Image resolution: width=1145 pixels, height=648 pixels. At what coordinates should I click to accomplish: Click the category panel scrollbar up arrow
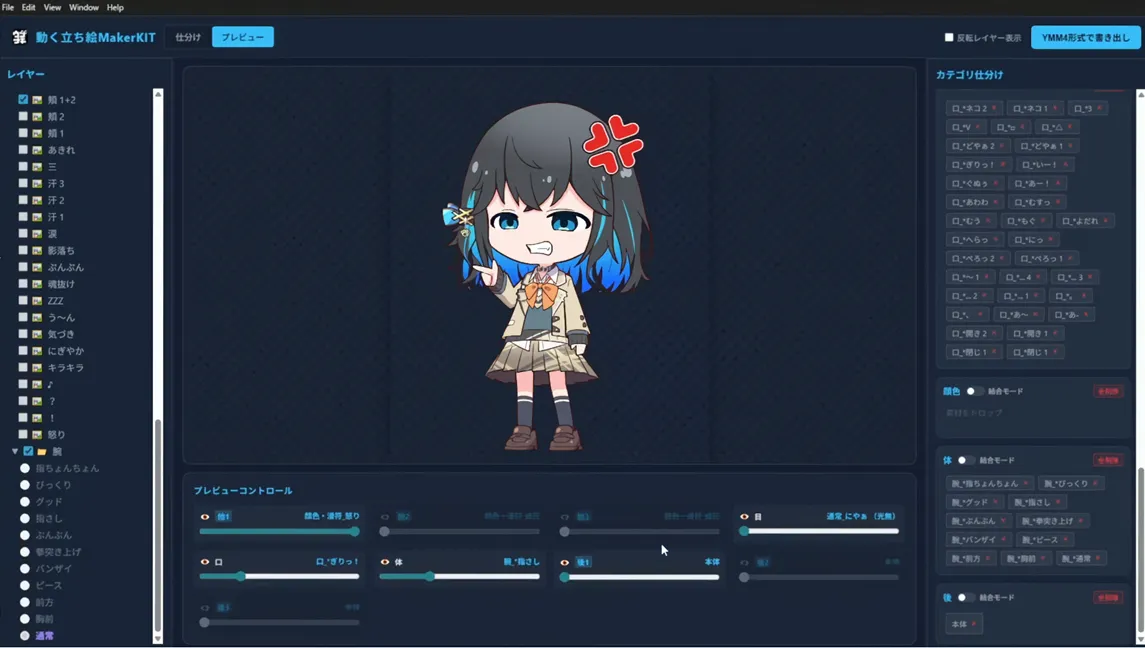pyautogui.click(x=1141, y=94)
